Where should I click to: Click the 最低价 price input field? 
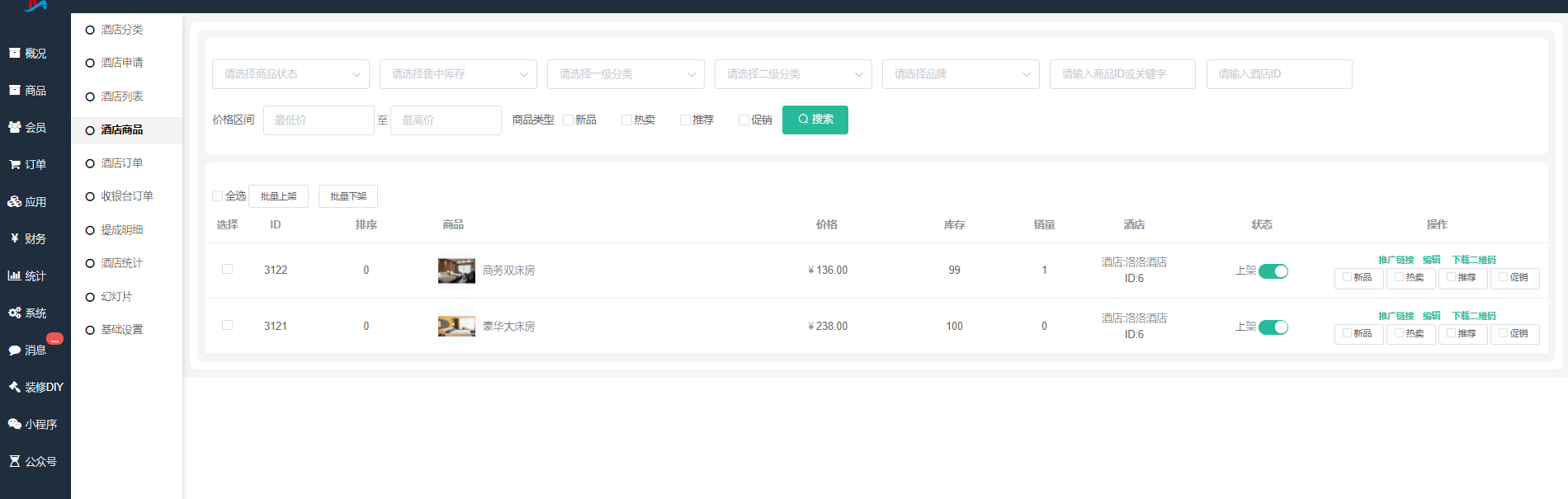click(319, 120)
